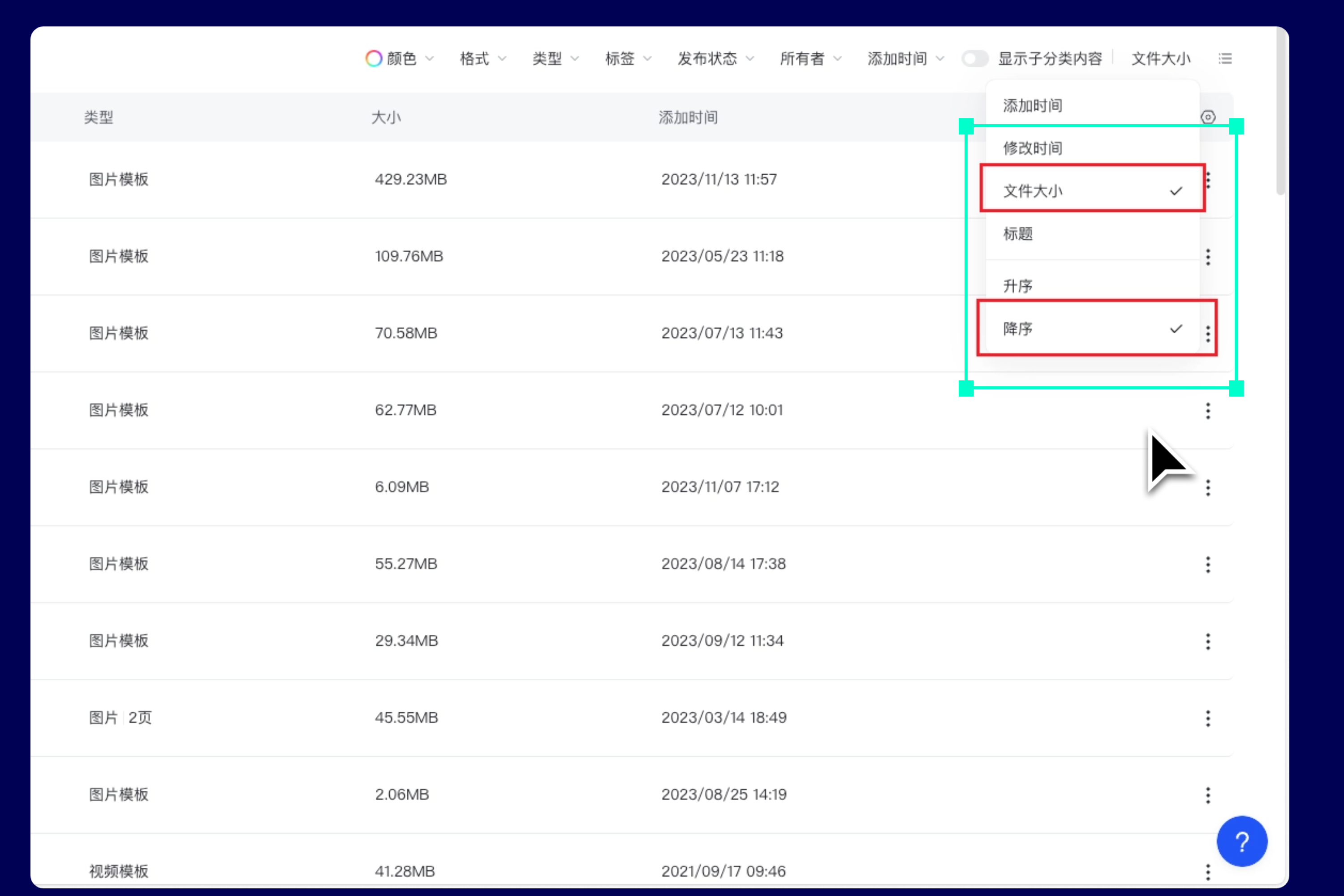Select the 55.27MB size cell
This screenshot has height=896, width=1344.
pos(406,564)
